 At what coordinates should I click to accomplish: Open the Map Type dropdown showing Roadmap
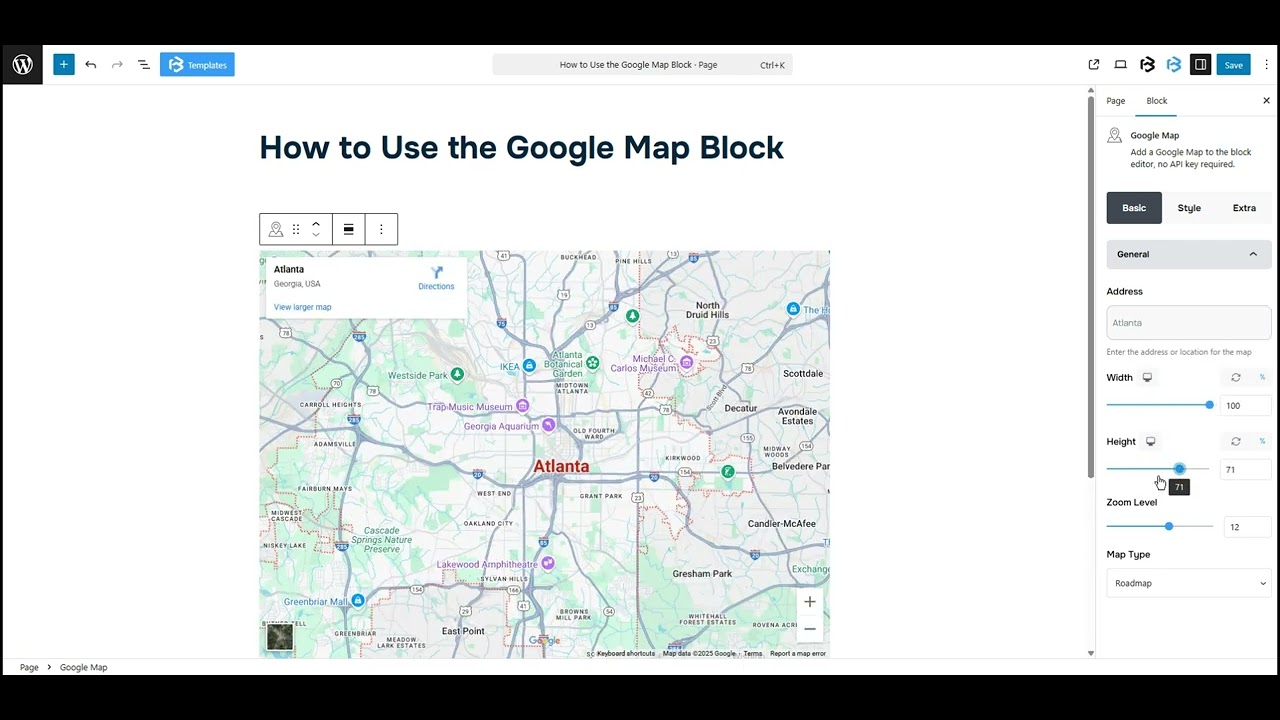pyautogui.click(x=1188, y=583)
